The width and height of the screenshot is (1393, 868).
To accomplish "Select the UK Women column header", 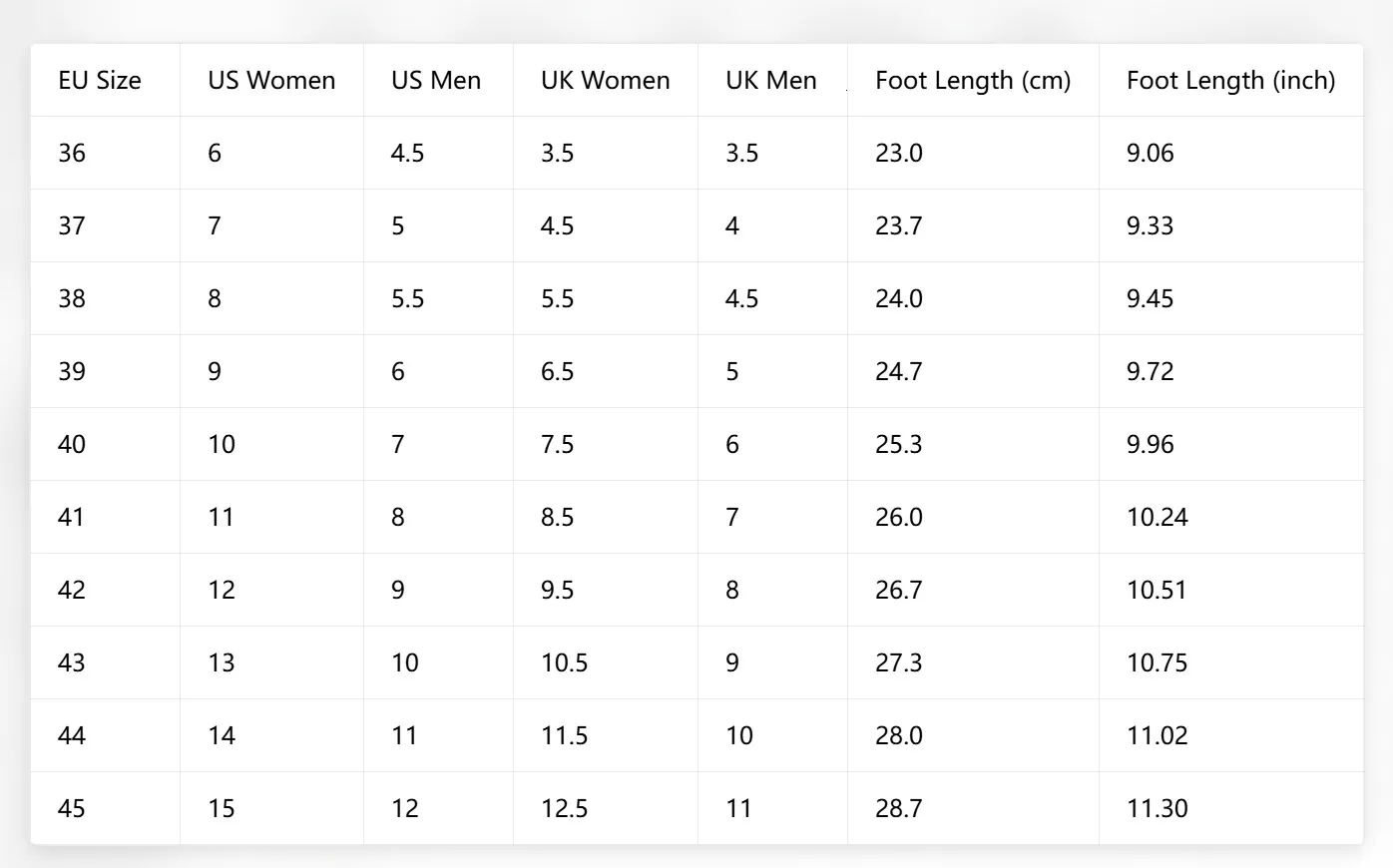I will coord(605,81).
